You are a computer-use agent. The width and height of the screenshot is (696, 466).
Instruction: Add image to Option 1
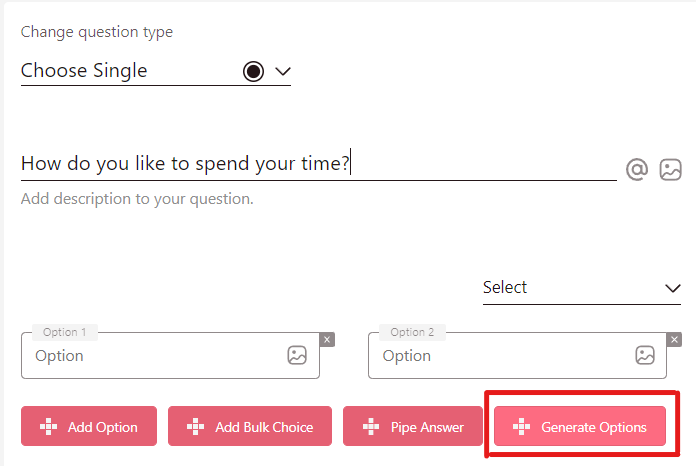tap(297, 355)
